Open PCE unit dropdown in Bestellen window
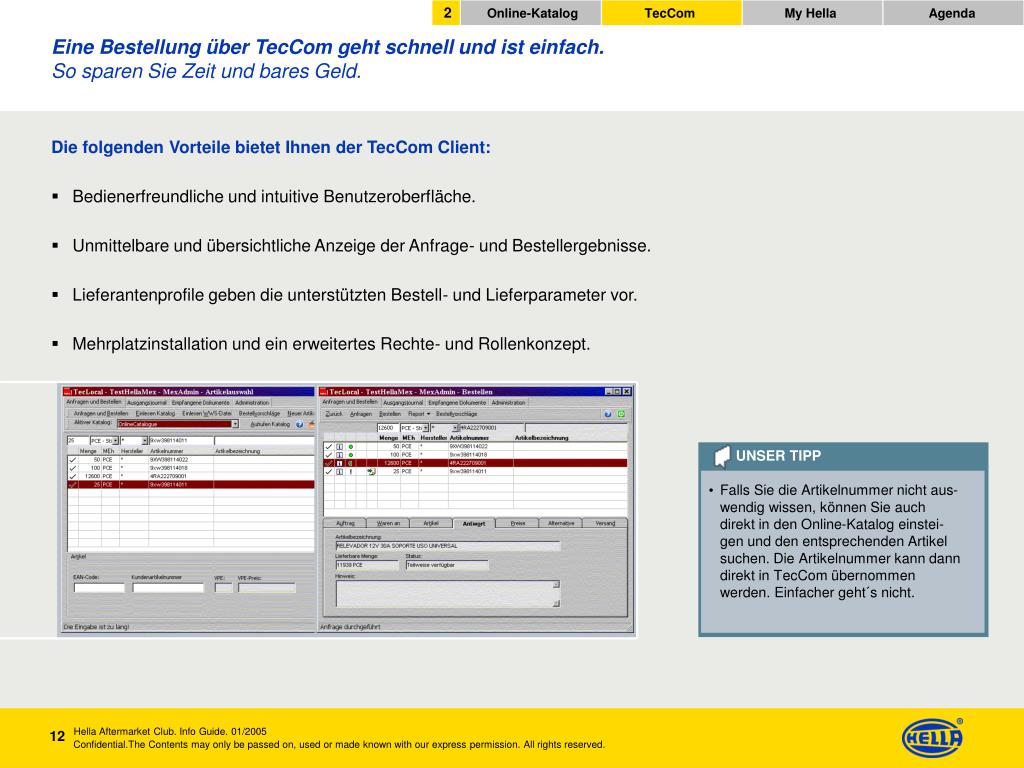This screenshot has height=768, width=1024. tap(426, 428)
